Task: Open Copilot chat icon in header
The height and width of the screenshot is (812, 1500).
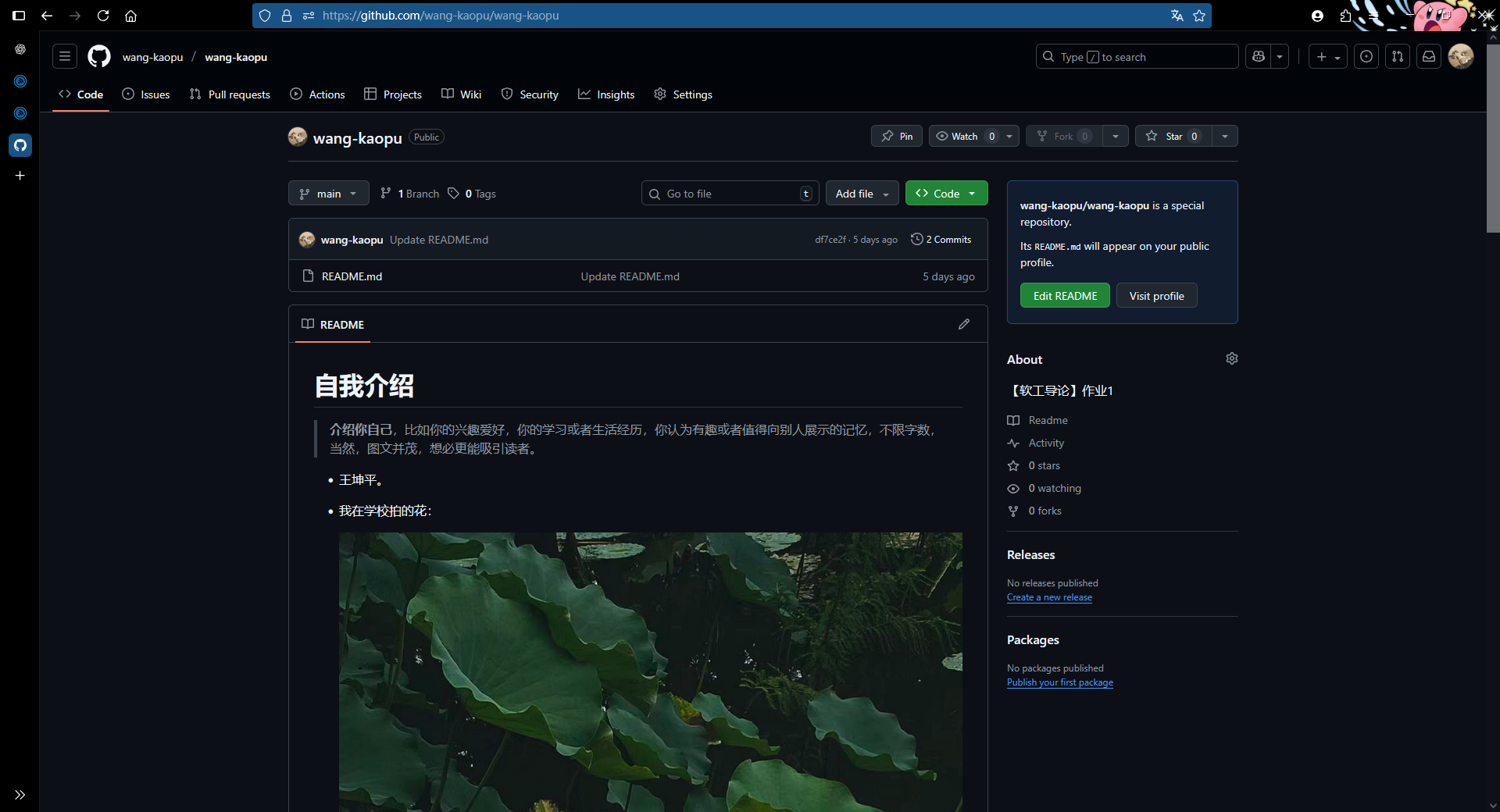Action: click(x=1258, y=56)
